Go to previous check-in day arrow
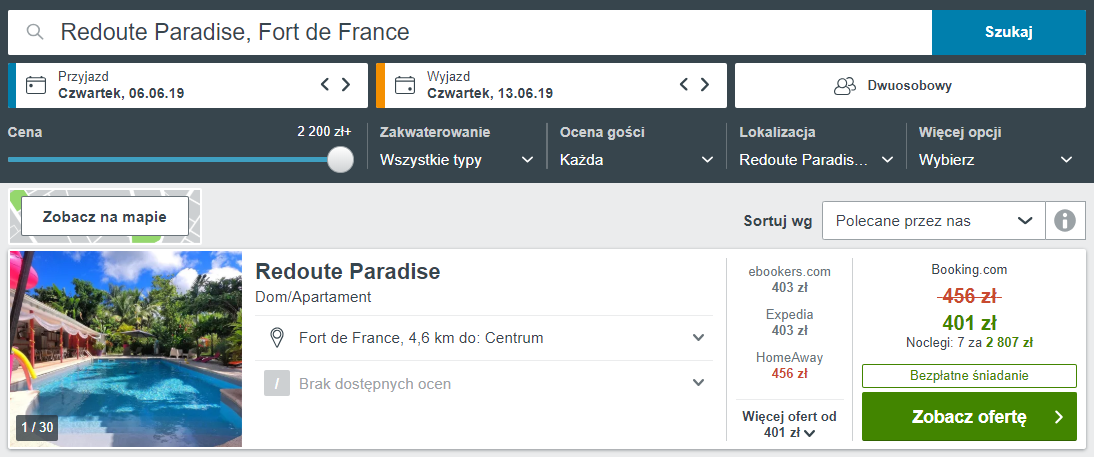1094x457 pixels. click(324, 85)
